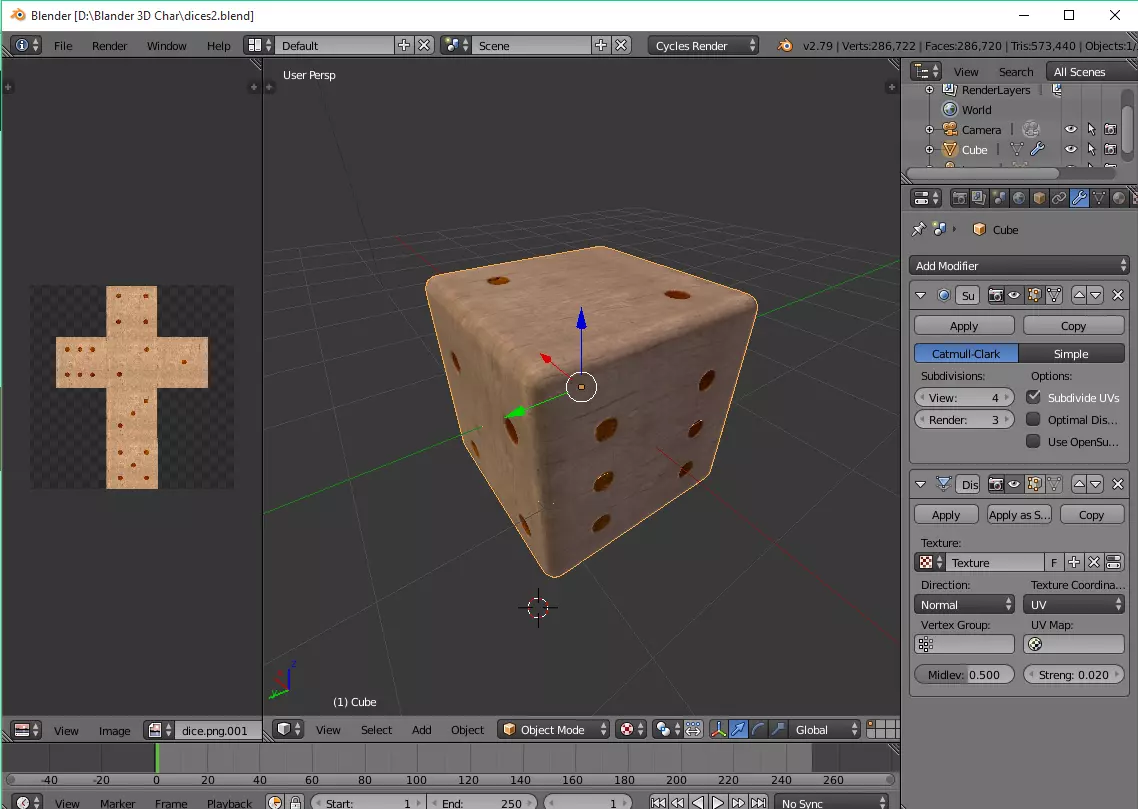Play the animation forward
The width and height of the screenshot is (1138, 809).
(x=718, y=802)
